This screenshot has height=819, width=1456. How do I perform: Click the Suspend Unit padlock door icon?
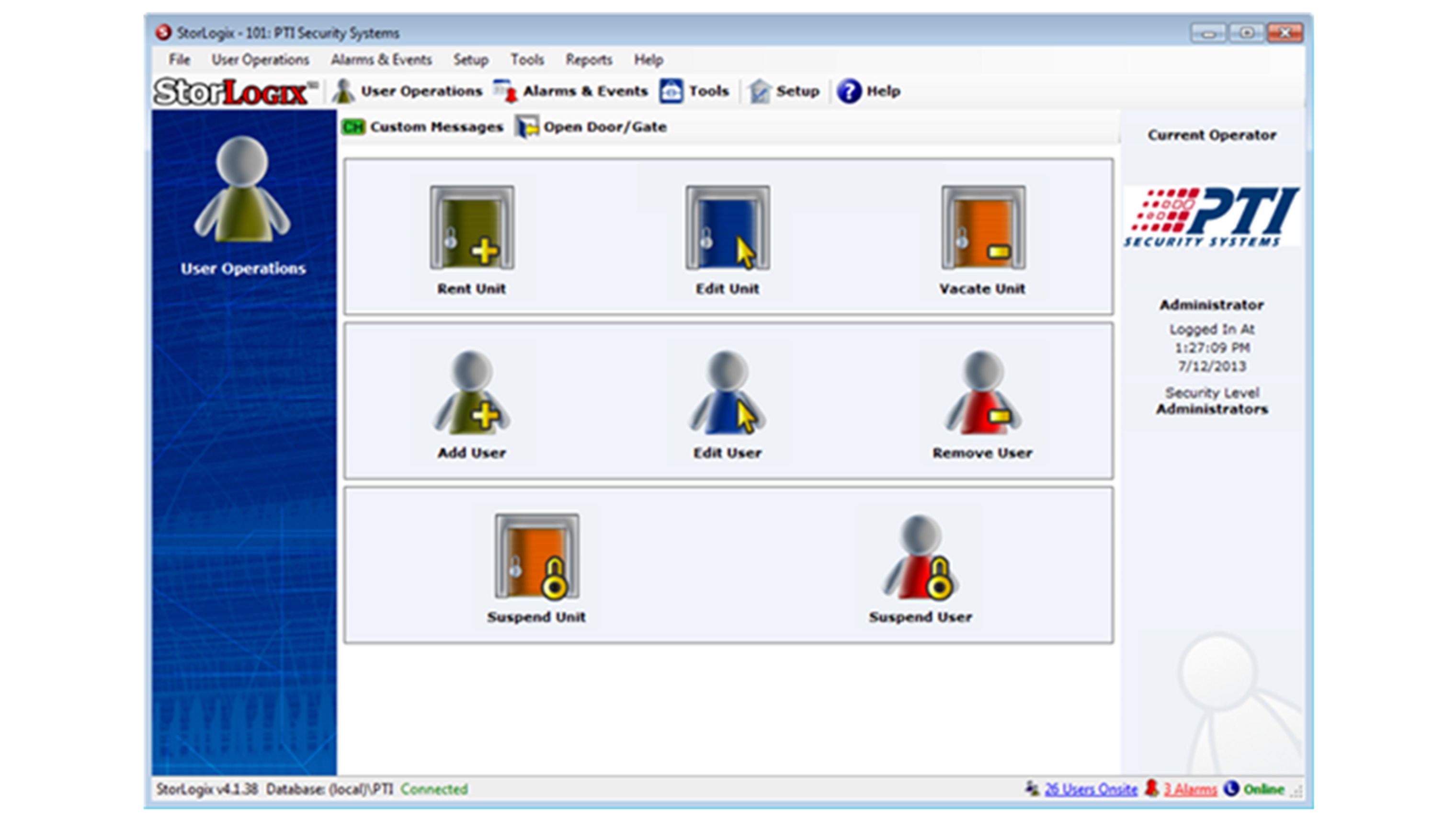pos(536,557)
